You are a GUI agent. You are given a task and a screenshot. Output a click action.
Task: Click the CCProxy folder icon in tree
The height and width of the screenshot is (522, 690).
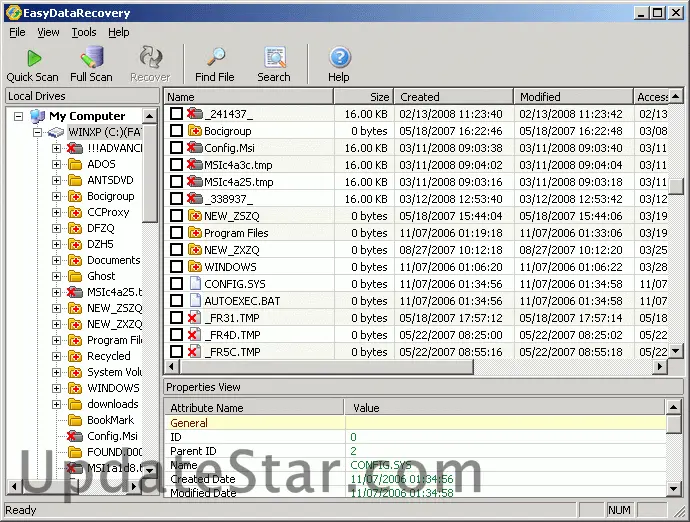point(75,212)
